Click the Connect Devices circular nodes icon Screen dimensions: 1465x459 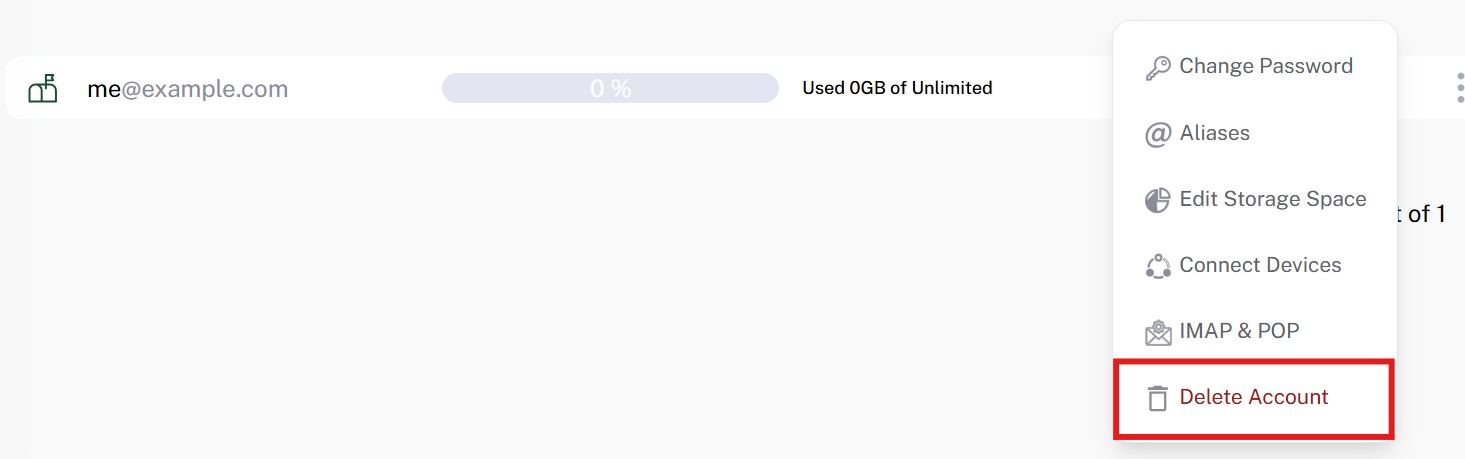click(x=1158, y=266)
